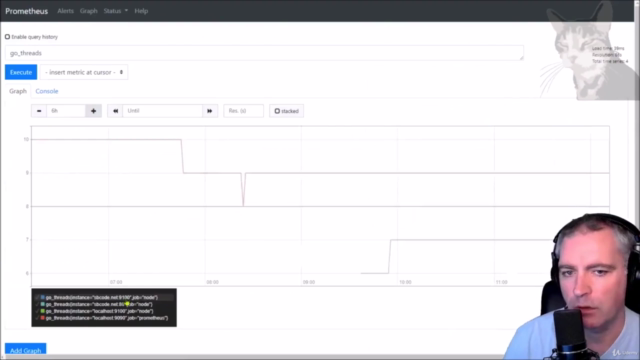Image resolution: width=640 pixels, height=360 pixels.
Task: Open the Help page in navbar
Action: [141, 11]
